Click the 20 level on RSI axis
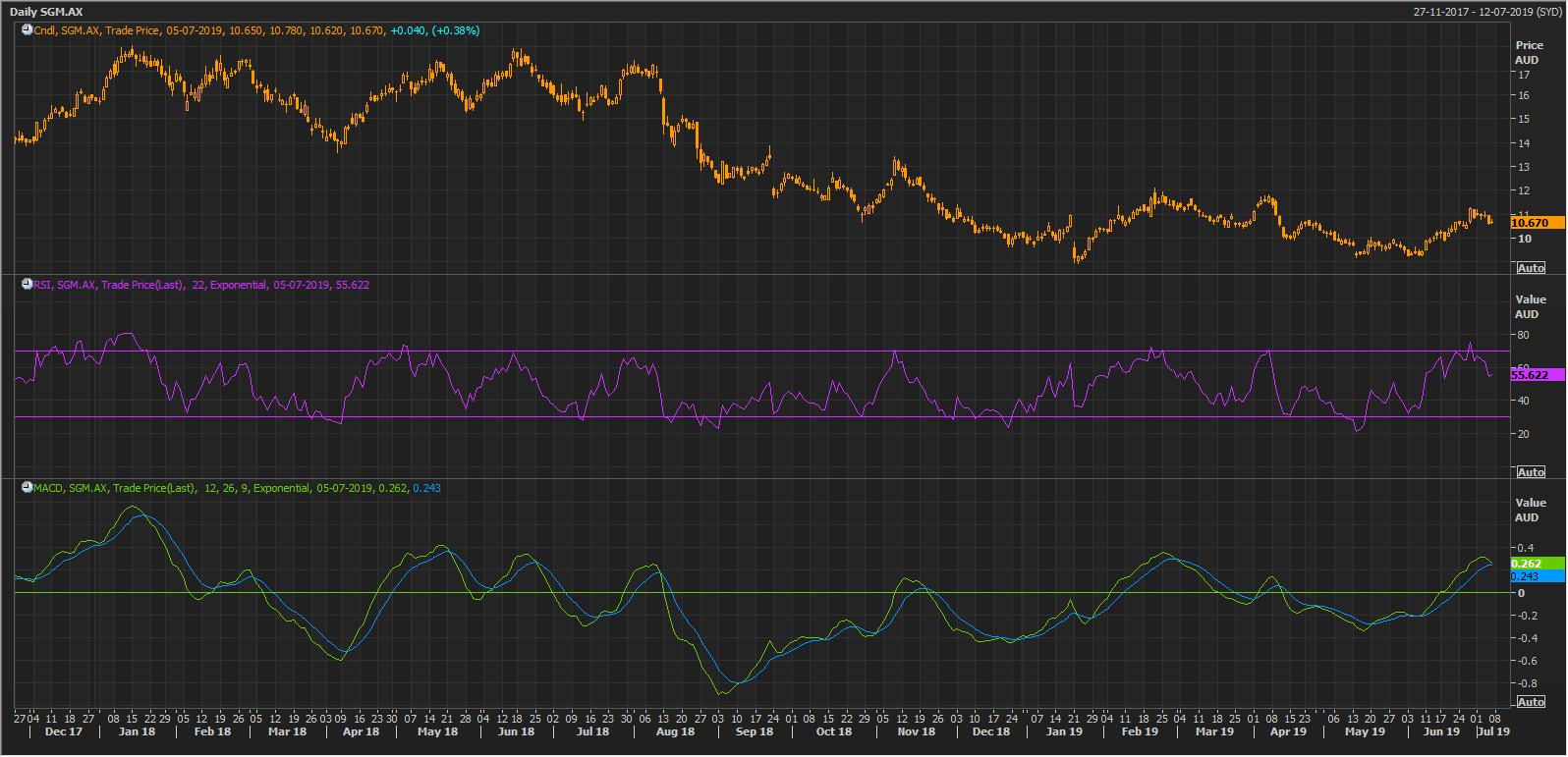This screenshot has height=757, width=1568. (x=1523, y=434)
